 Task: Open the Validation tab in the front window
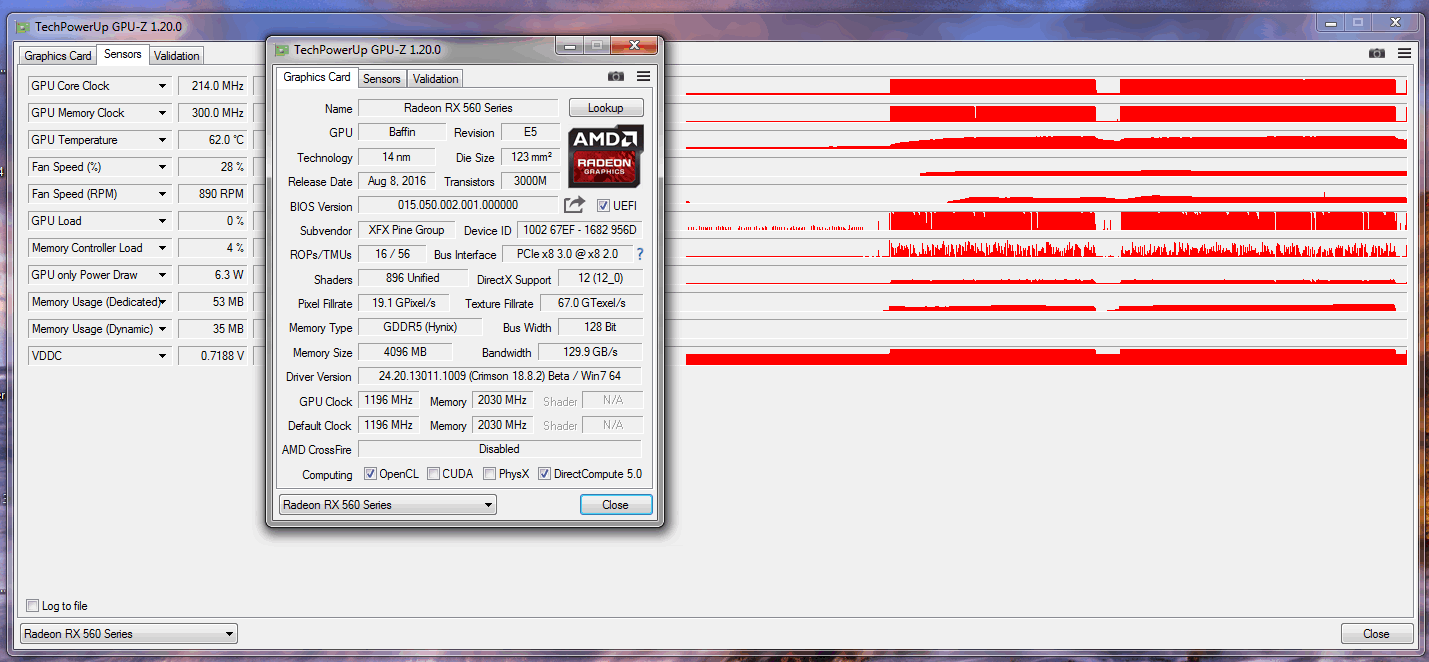point(436,79)
